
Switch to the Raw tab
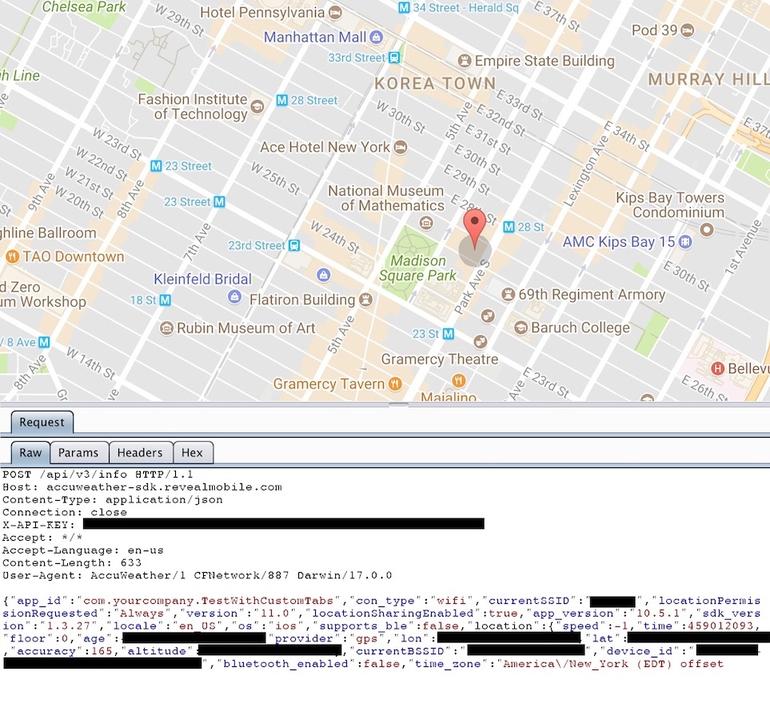click(30, 453)
